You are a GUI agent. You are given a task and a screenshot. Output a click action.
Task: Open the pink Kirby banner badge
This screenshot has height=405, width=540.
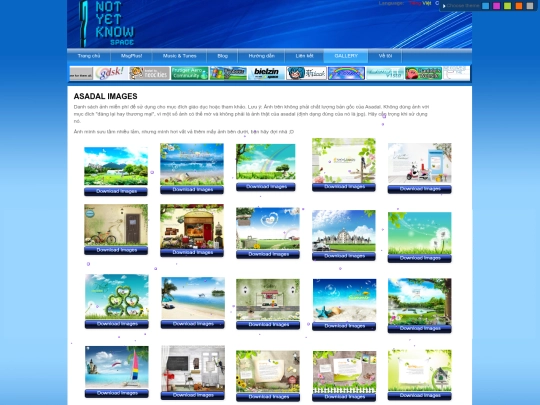point(423,73)
